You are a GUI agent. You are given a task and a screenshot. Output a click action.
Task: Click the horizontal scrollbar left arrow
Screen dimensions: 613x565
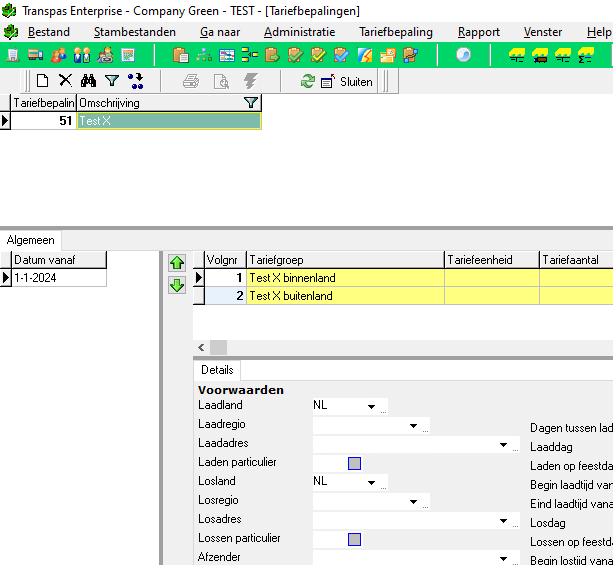point(201,347)
